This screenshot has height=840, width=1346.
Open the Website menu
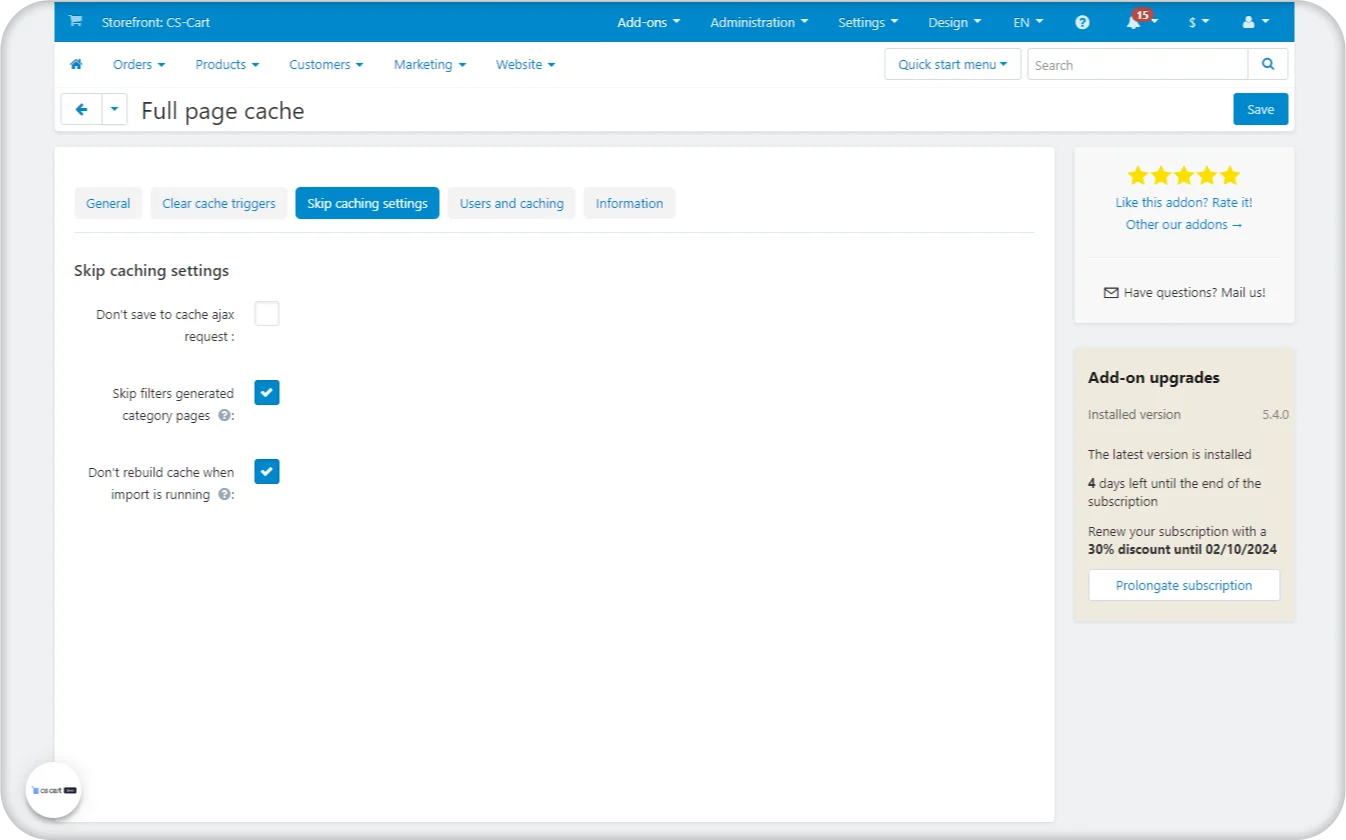click(x=525, y=64)
